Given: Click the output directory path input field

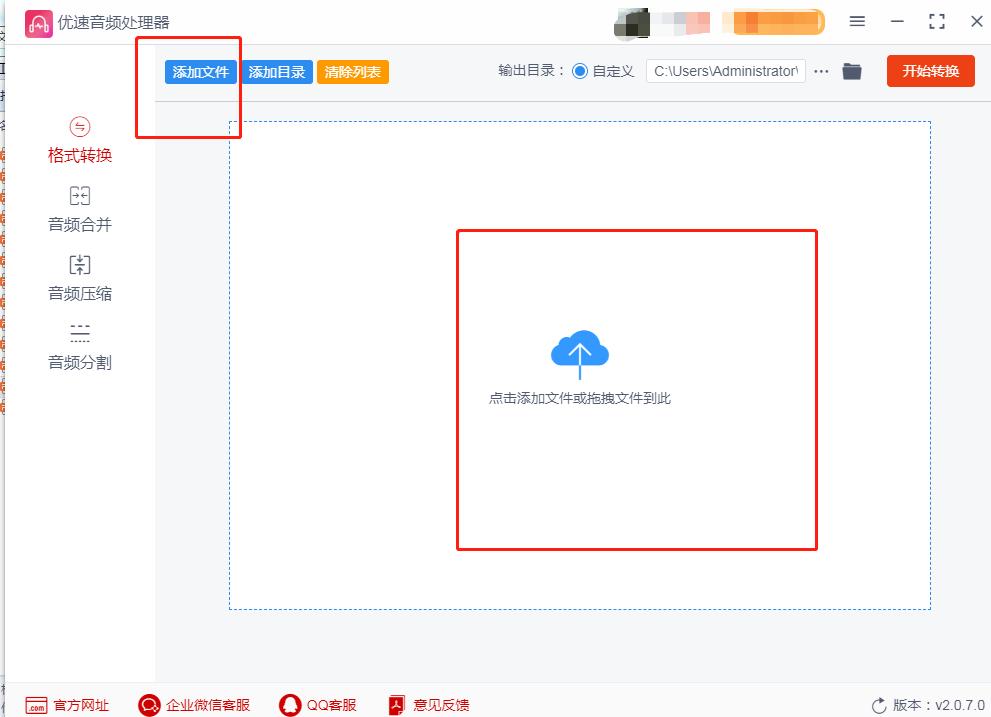Looking at the screenshot, I should tap(727, 71).
